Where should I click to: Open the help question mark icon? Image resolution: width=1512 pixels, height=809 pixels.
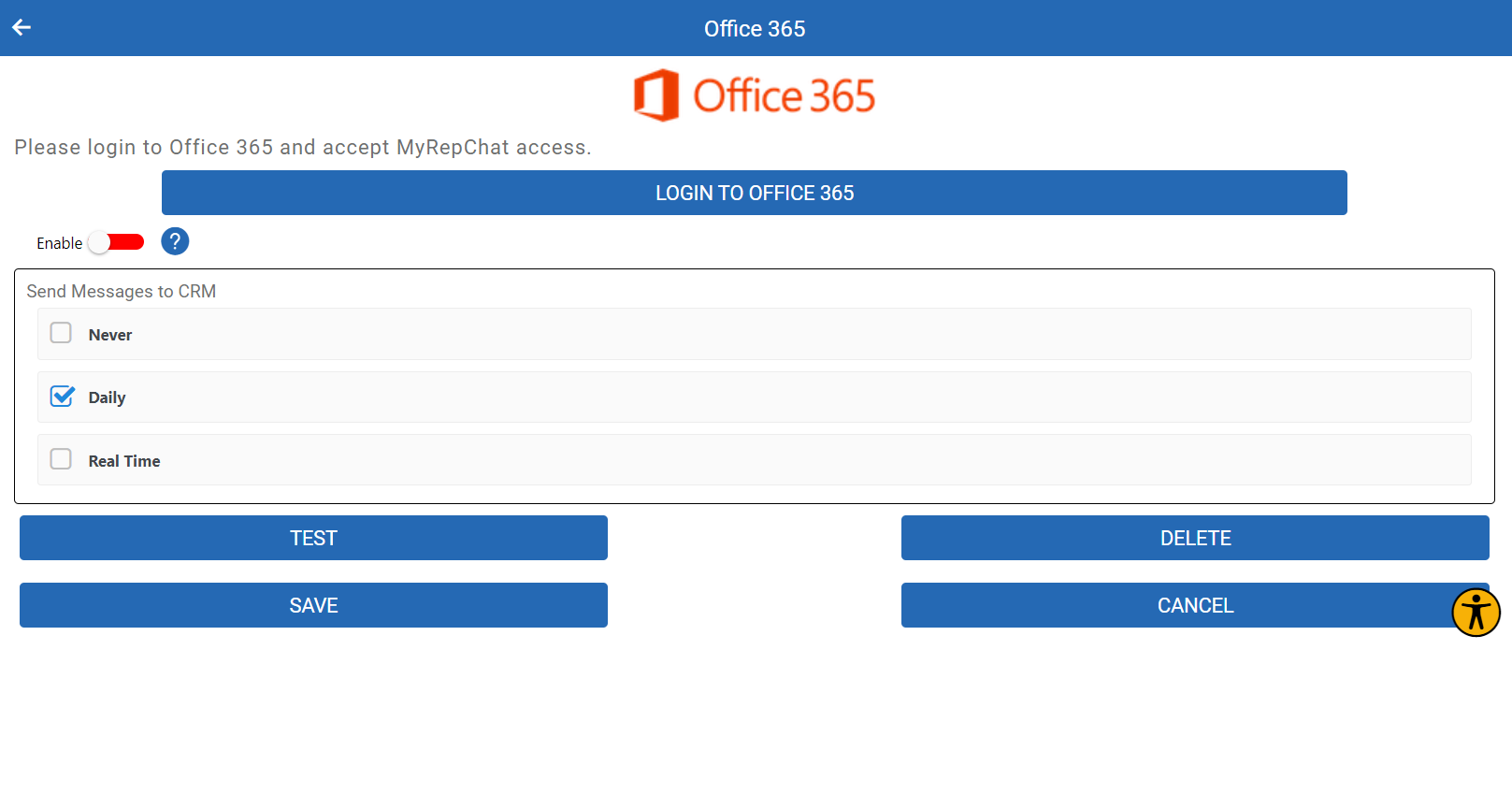[x=175, y=241]
